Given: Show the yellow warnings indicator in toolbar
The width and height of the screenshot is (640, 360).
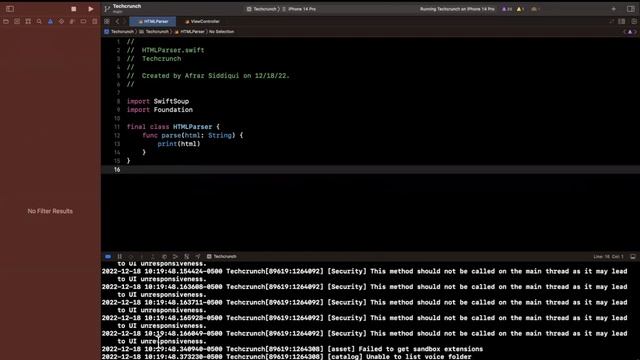Looking at the screenshot, I should [x=520, y=9].
